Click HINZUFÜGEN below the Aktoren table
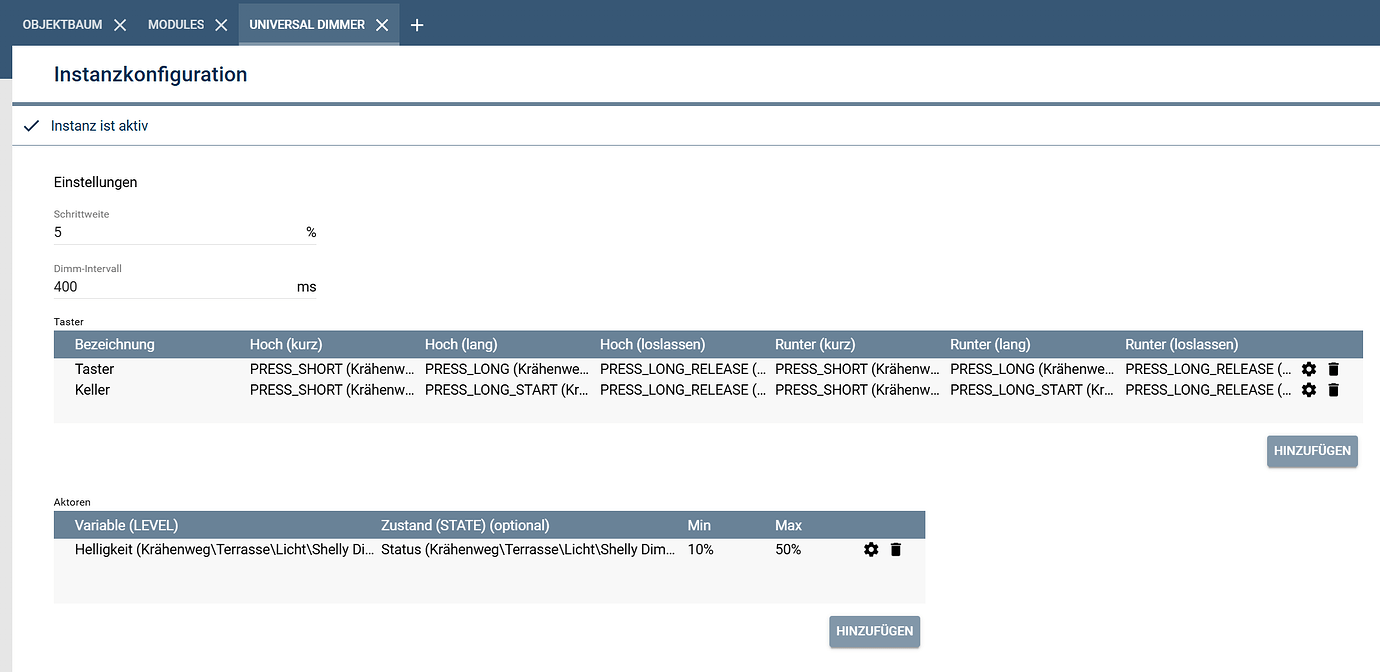This screenshot has width=1380, height=672. click(x=874, y=631)
